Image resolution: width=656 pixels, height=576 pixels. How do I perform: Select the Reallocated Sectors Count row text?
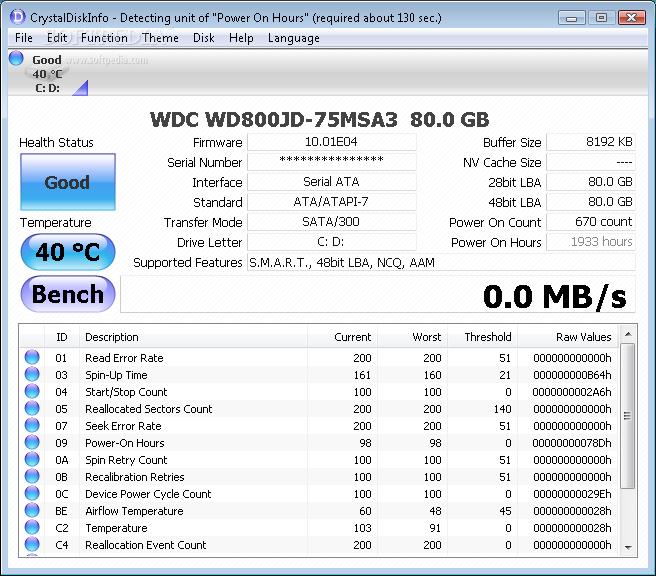coord(149,409)
